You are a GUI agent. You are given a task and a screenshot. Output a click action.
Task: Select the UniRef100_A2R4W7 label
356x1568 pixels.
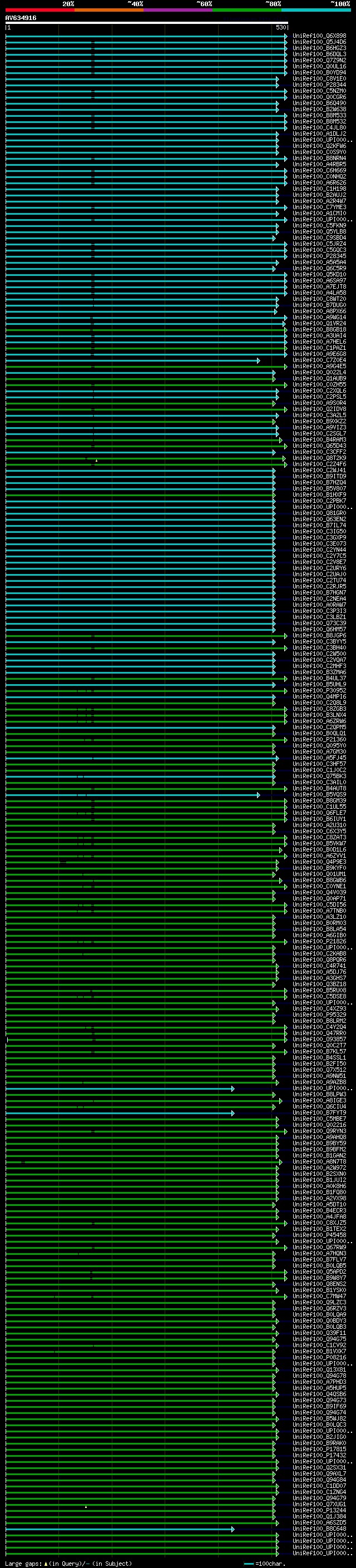pos(319,201)
